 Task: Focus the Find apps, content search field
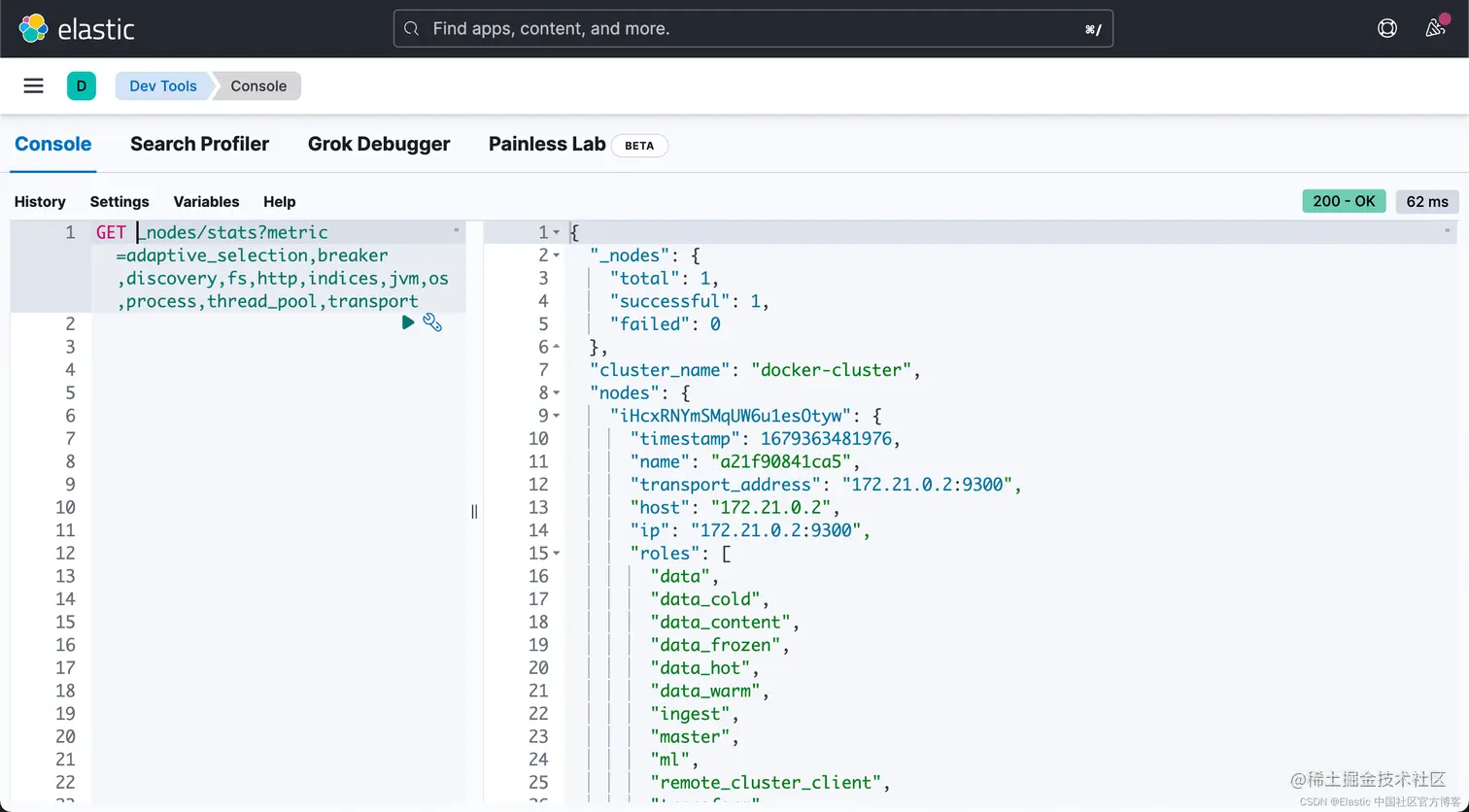pyautogui.click(x=753, y=29)
